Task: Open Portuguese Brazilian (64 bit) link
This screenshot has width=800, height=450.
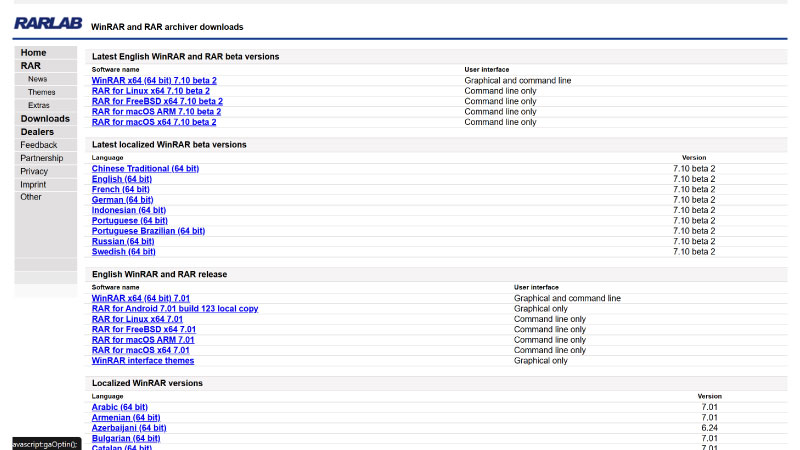Action: 148,231
